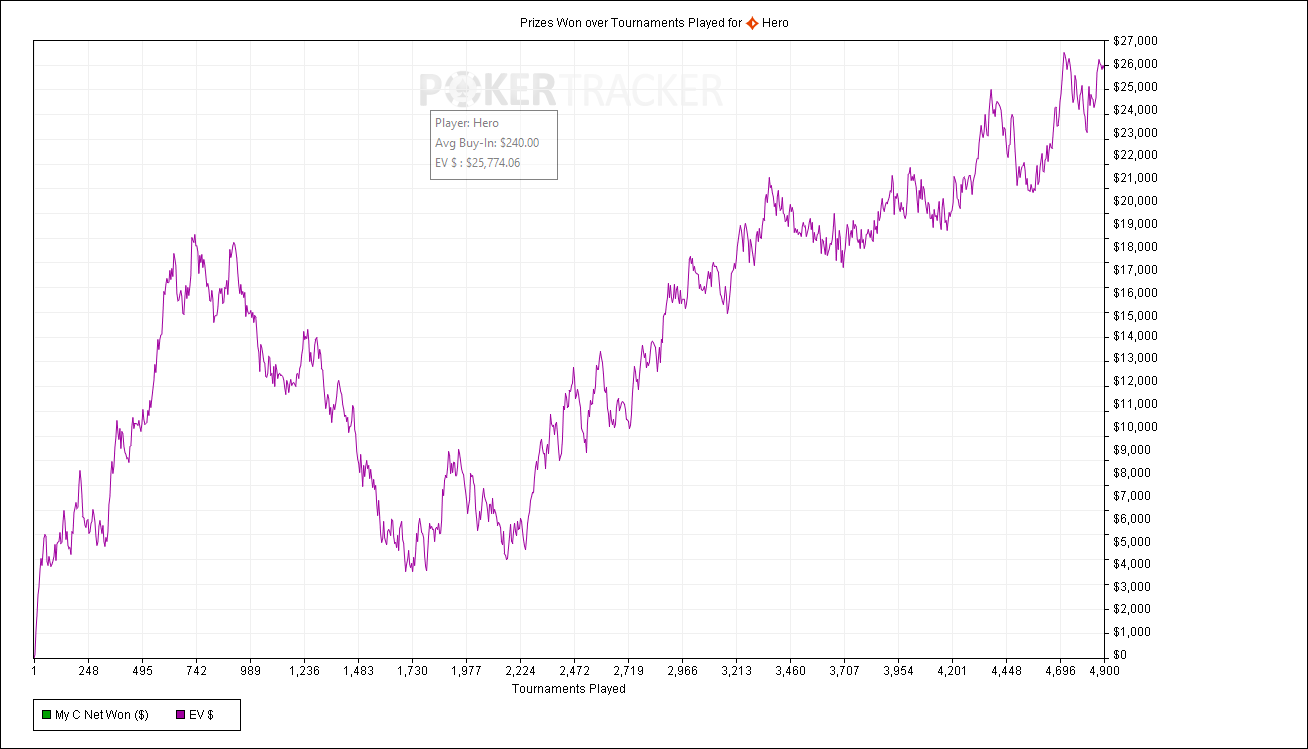
Task: Click the $1,000 y-axis label
Action: tap(1132, 632)
